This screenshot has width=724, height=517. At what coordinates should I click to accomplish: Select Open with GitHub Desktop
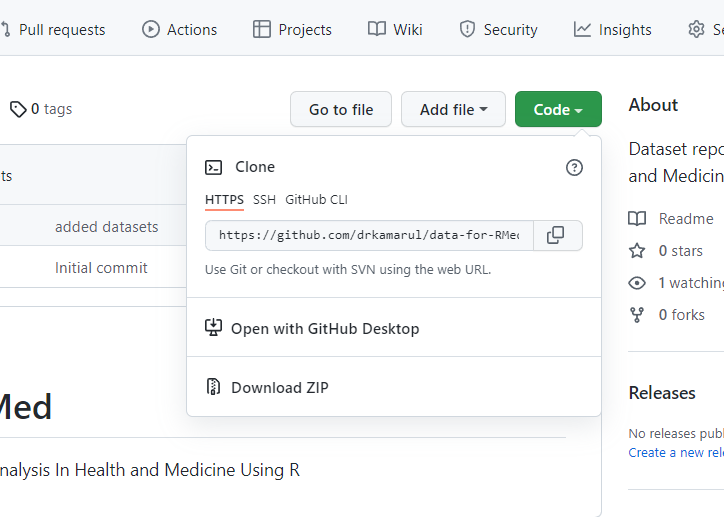tap(324, 328)
